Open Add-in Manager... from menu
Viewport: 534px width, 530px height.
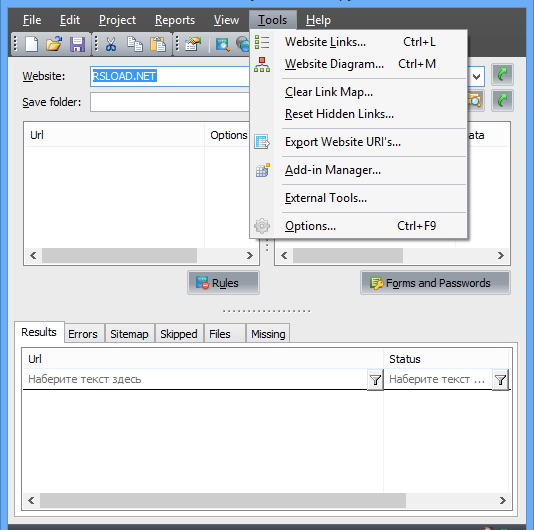tap(358, 170)
